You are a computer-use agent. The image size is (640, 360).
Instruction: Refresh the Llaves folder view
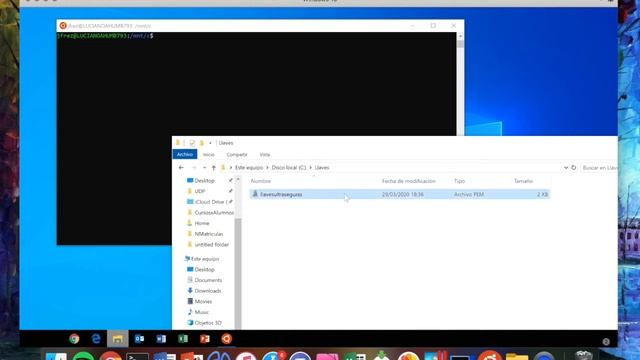[573, 168]
